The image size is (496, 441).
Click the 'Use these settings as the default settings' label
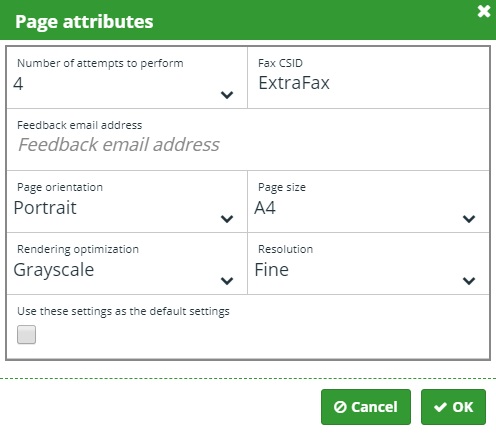123,311
